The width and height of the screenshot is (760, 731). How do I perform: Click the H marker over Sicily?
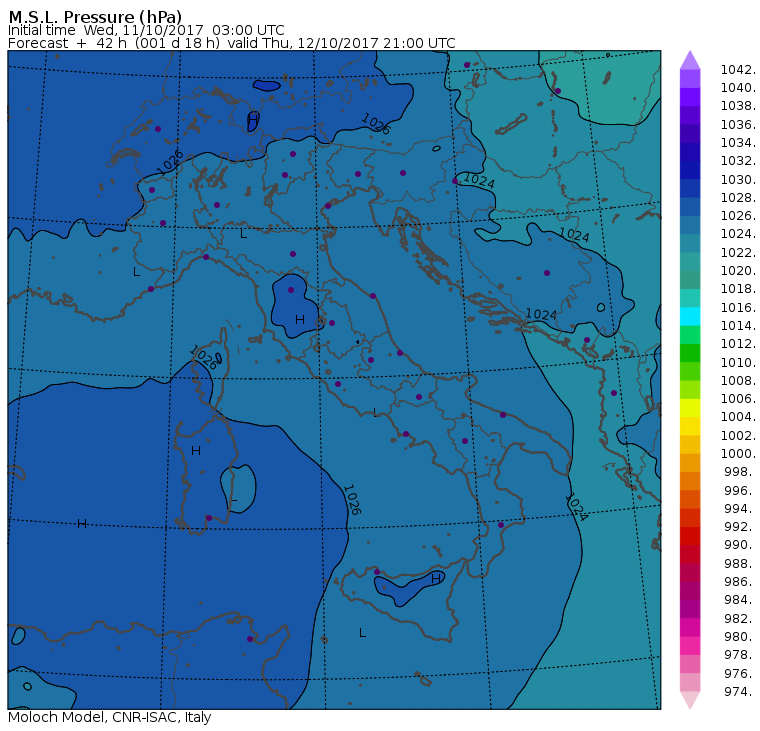coord(436,578)
